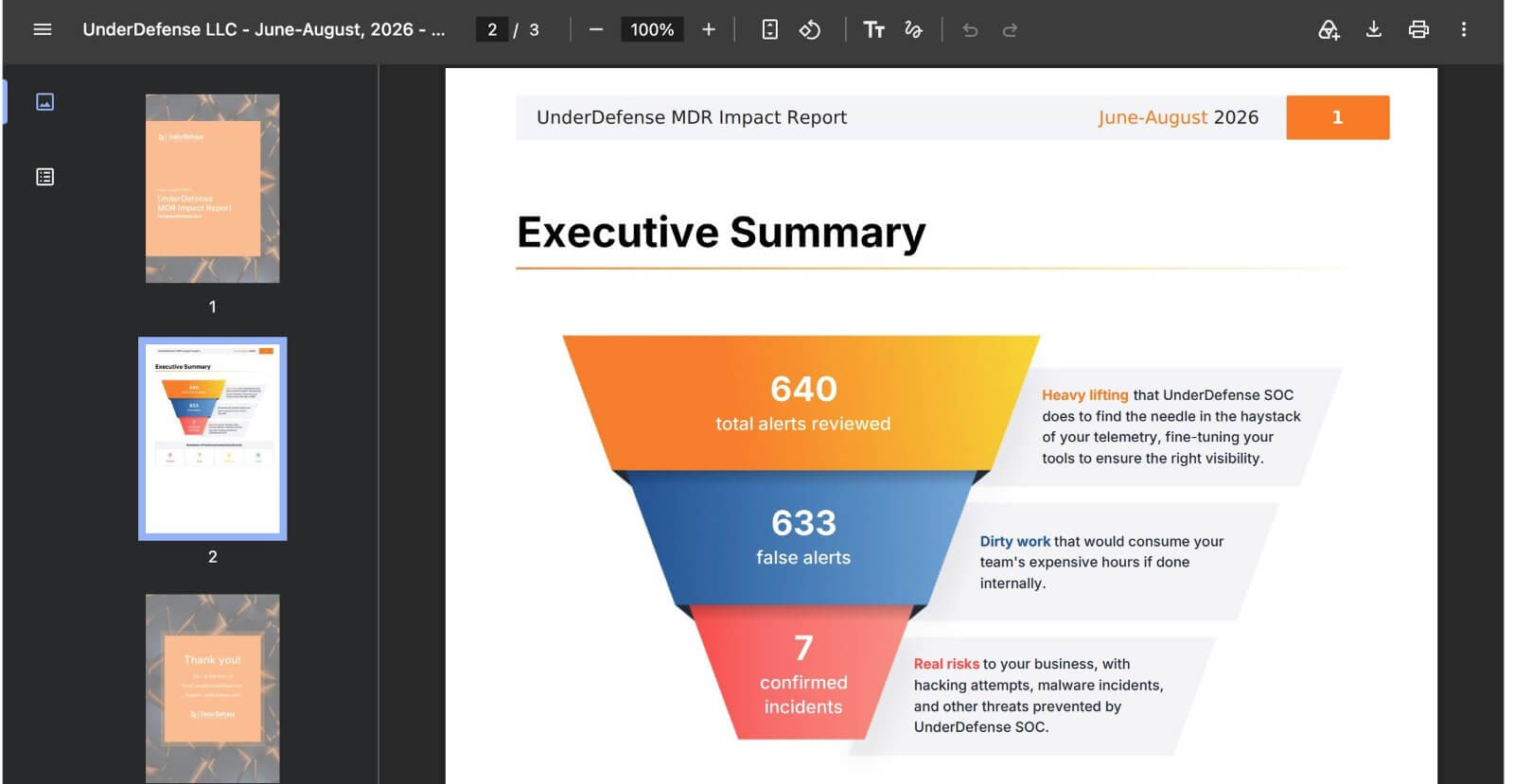1514x784 pixels.
Task: Select the add text annotation tool
Action: pyautogui.click(x=873, y=29)
